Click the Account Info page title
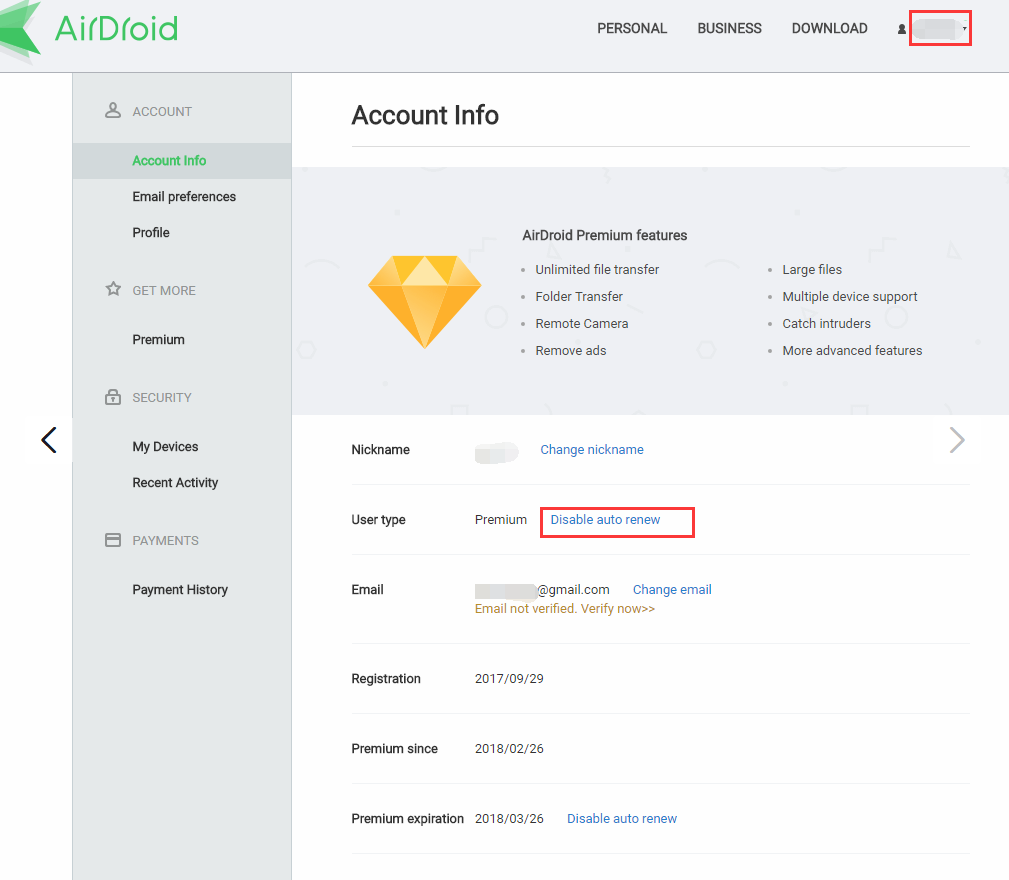This screenshot has width=1009, height=880. (x=425, y=115)
